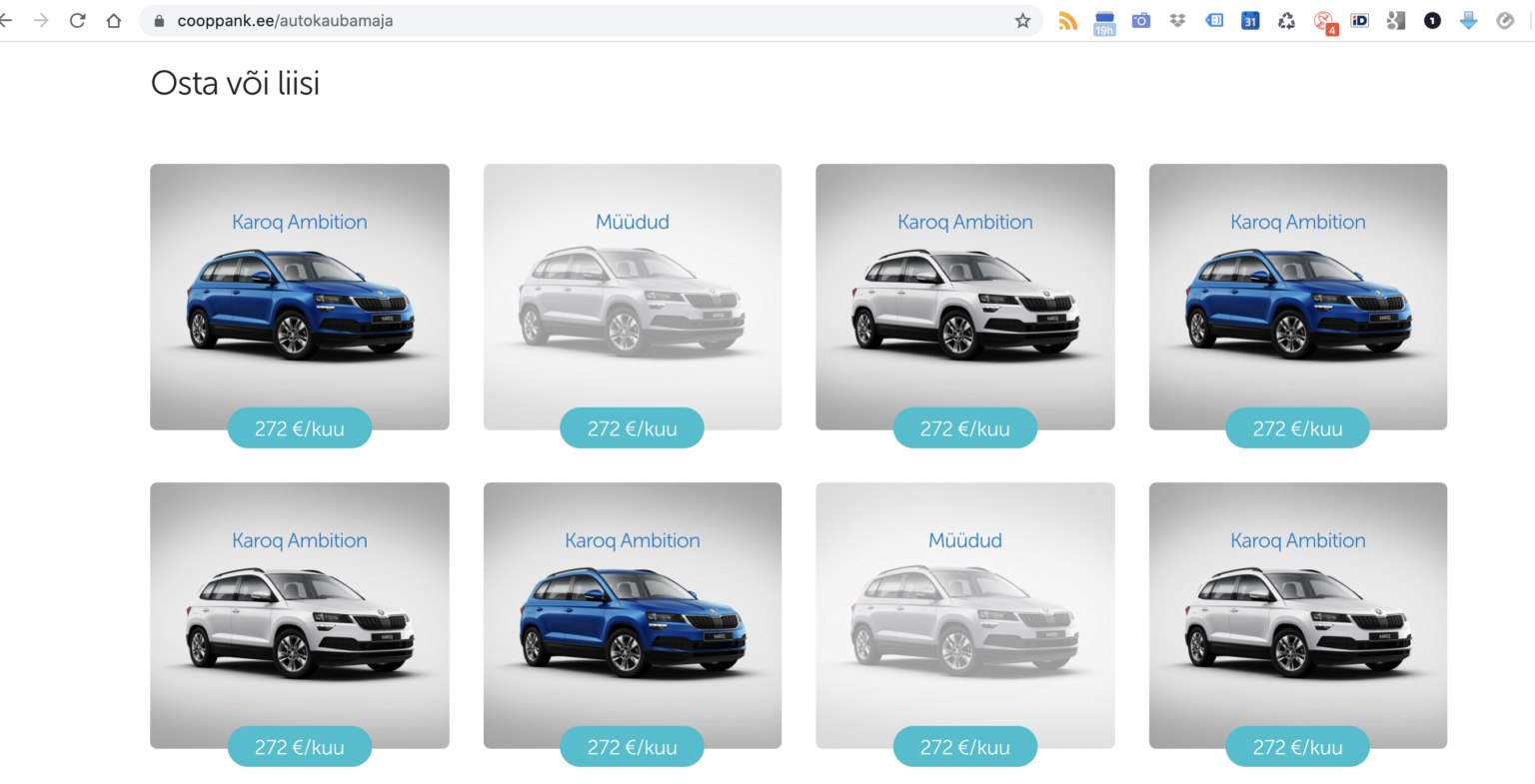Image resolution: width=1535 pixels, height=784 pixels.
Task: Open the black circle '1' extension
Action: 1432,21
